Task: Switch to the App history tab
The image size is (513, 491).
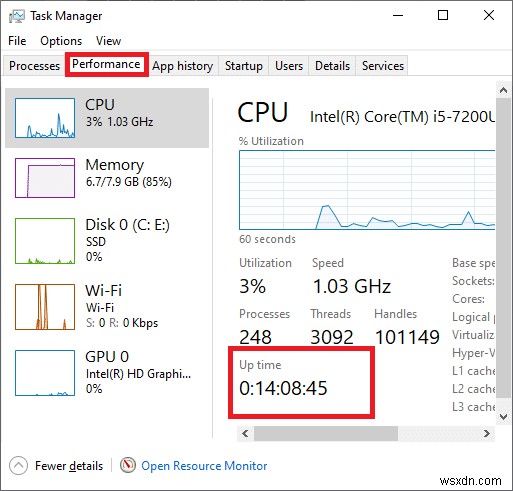Action: [183, 66]
